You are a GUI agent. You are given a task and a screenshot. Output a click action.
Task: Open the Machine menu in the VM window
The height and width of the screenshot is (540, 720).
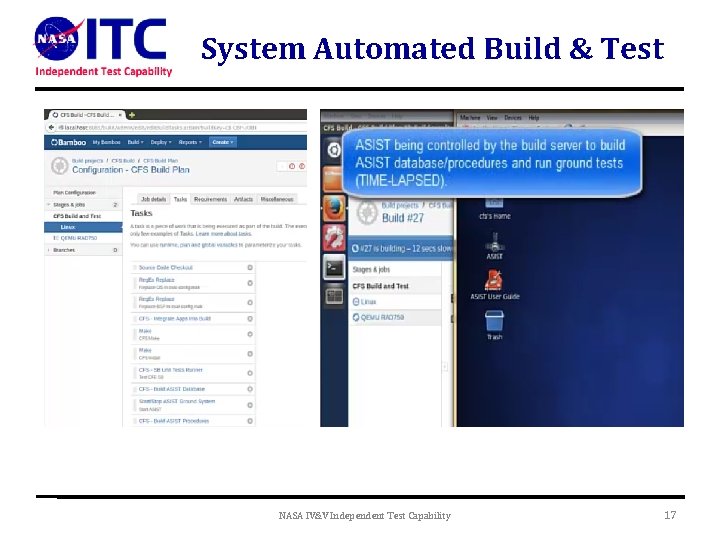(470, 118)
